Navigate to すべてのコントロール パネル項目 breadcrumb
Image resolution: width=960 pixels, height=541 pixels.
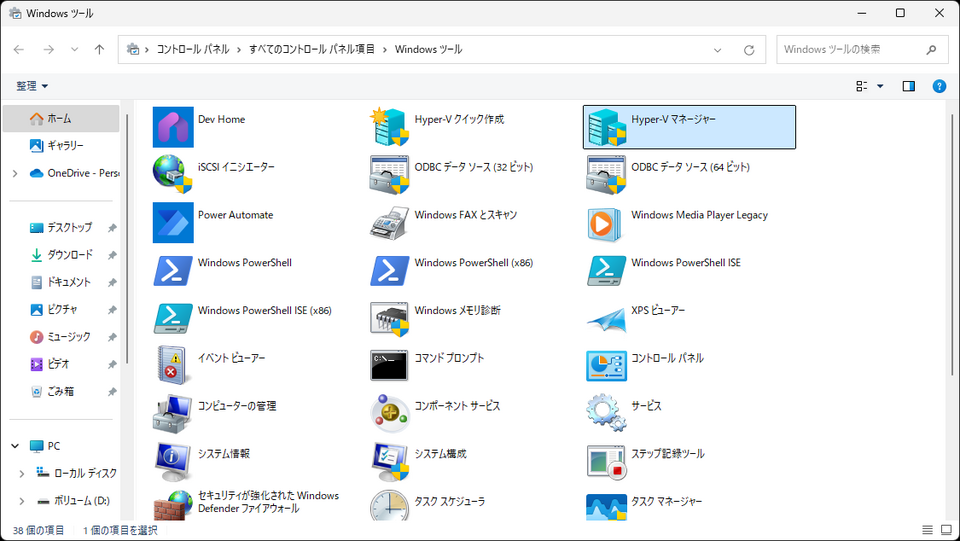tap(312, 50)
